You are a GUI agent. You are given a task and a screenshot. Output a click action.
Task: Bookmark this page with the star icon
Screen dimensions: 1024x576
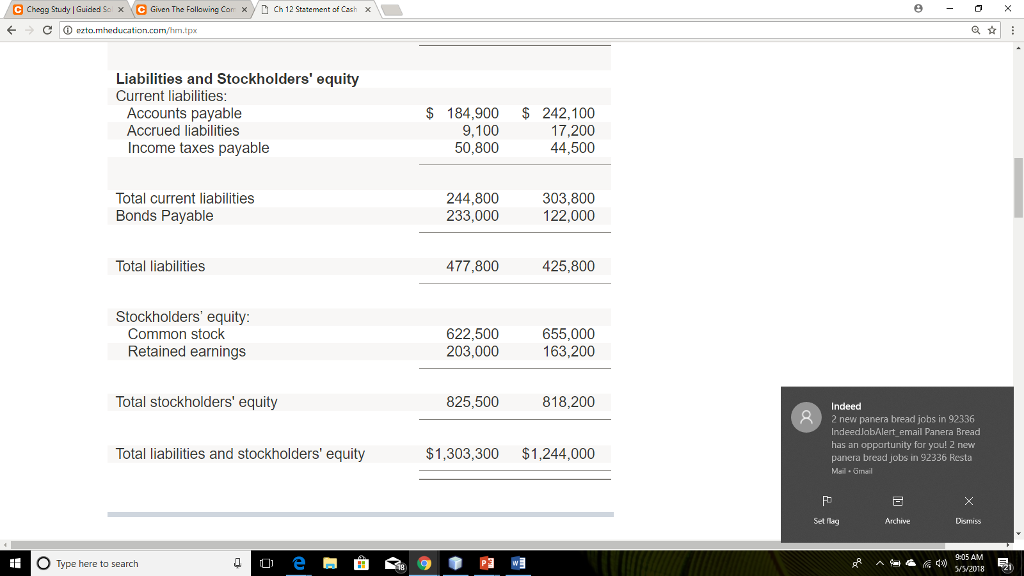click(990, 30)
